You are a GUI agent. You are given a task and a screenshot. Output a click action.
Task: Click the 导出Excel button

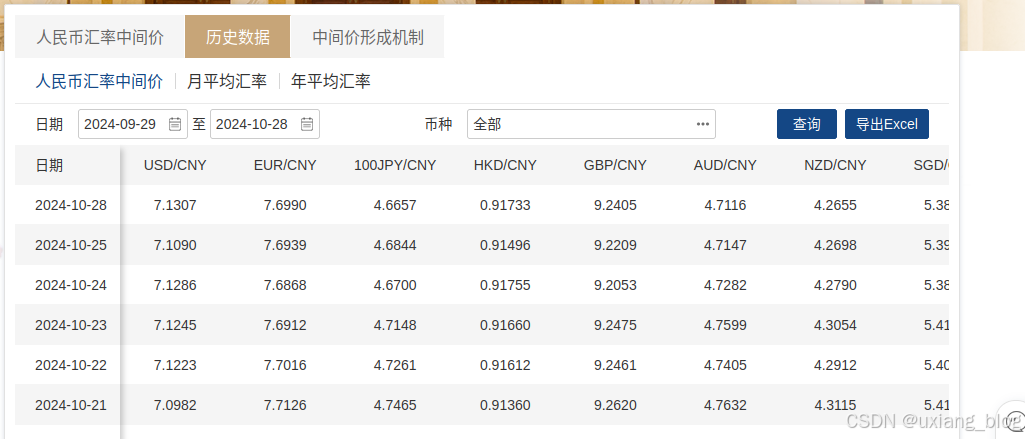(x=887, y=124)
